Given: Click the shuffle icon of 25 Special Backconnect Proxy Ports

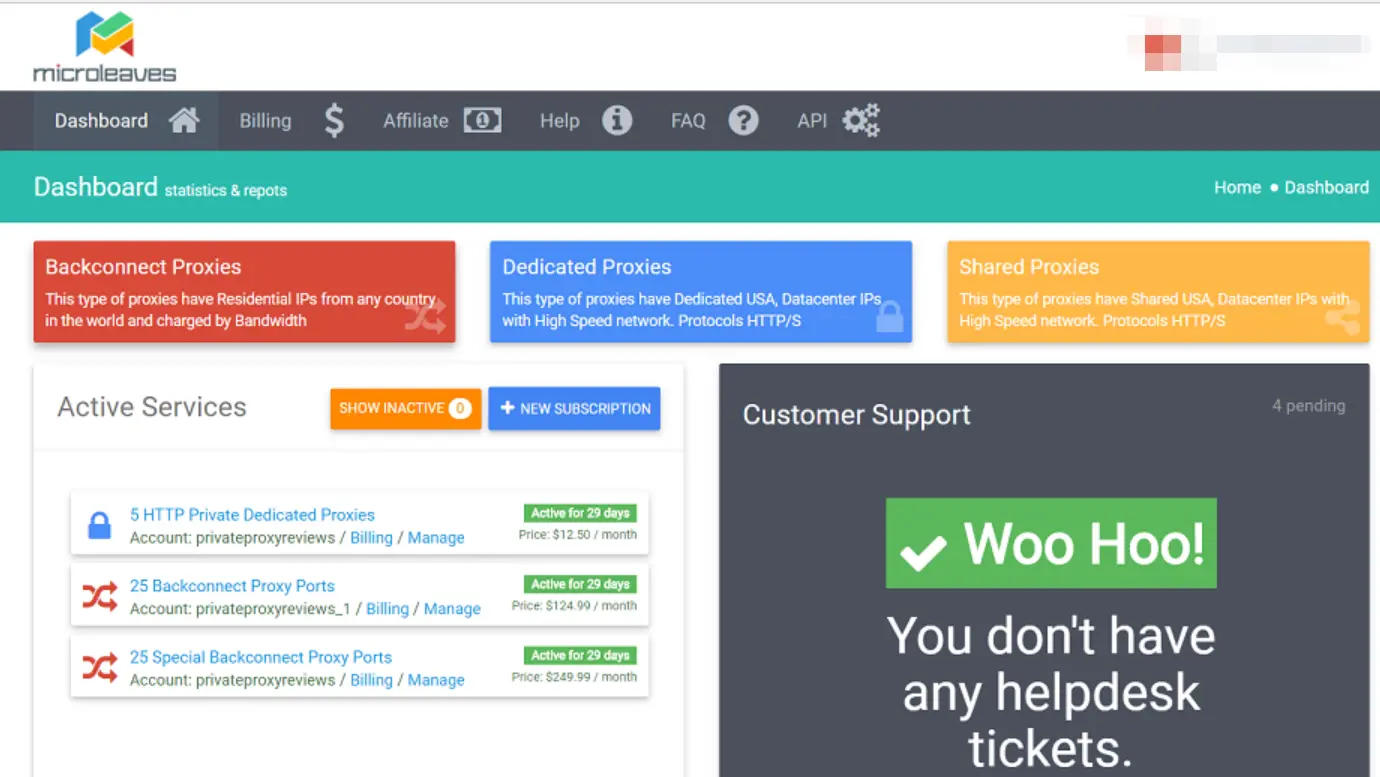Looking at the screenshot, I should point(99,668).
